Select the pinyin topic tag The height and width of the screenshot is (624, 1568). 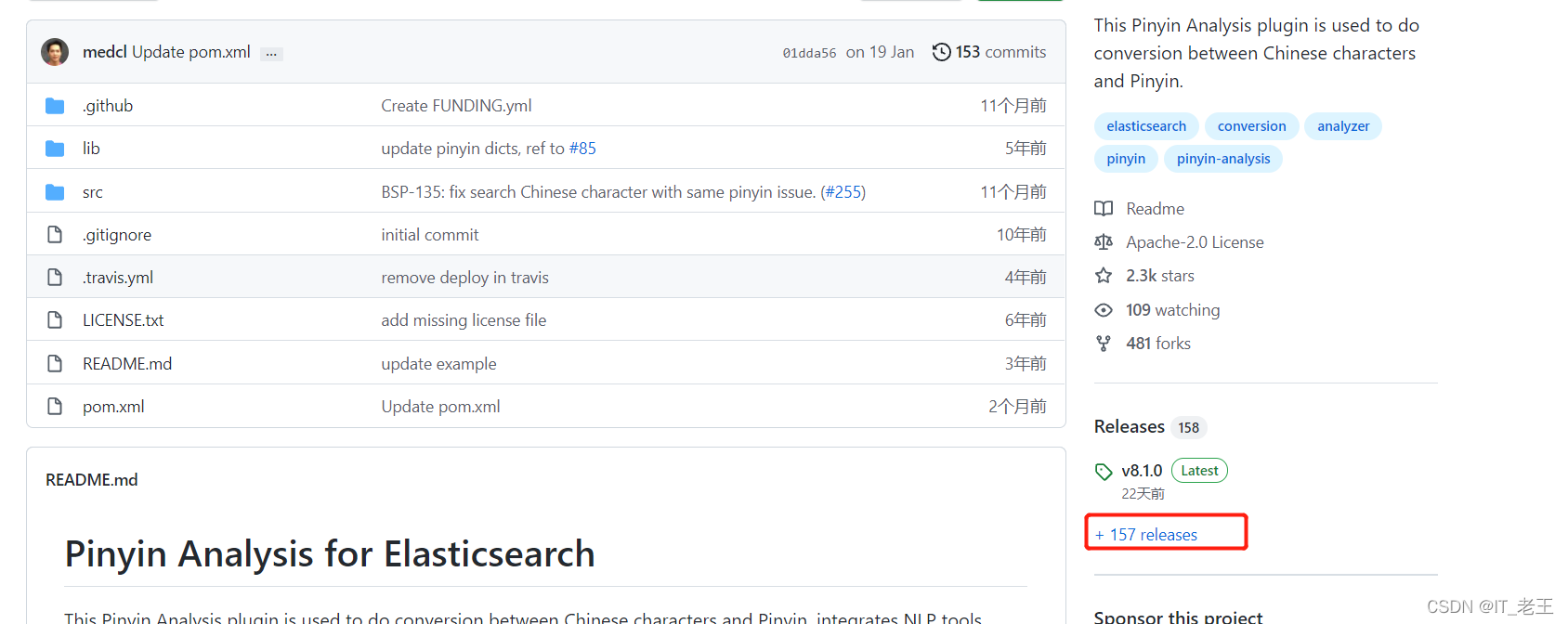[x=1126, y=159]
